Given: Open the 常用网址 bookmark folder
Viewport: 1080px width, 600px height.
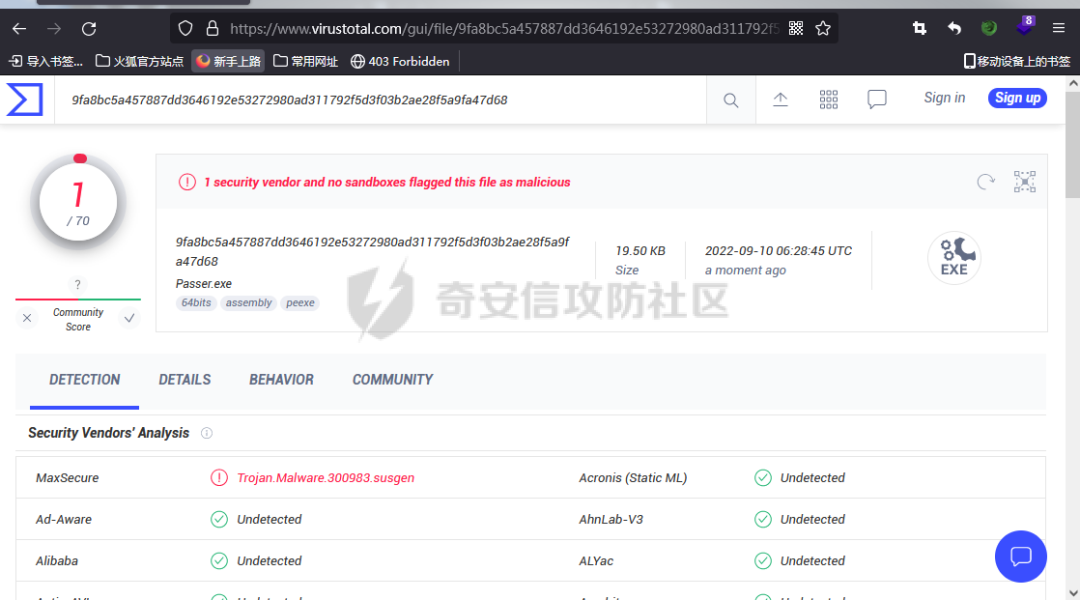Looking at the screenshot, I should pyautogui.click(x=305, y=61).
